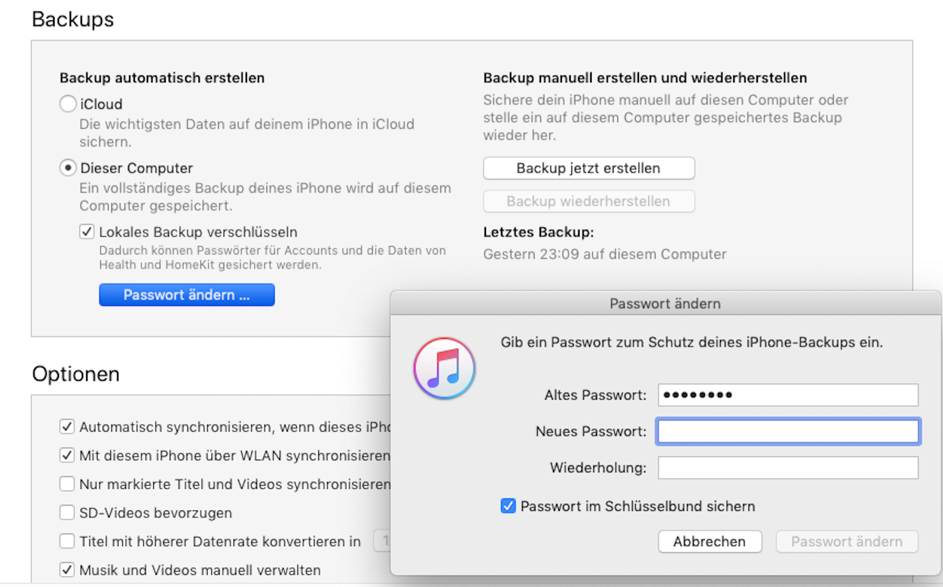Click Backup wiederherstellen button
Viewport: 943px width, 587px height.
[588, 201]
